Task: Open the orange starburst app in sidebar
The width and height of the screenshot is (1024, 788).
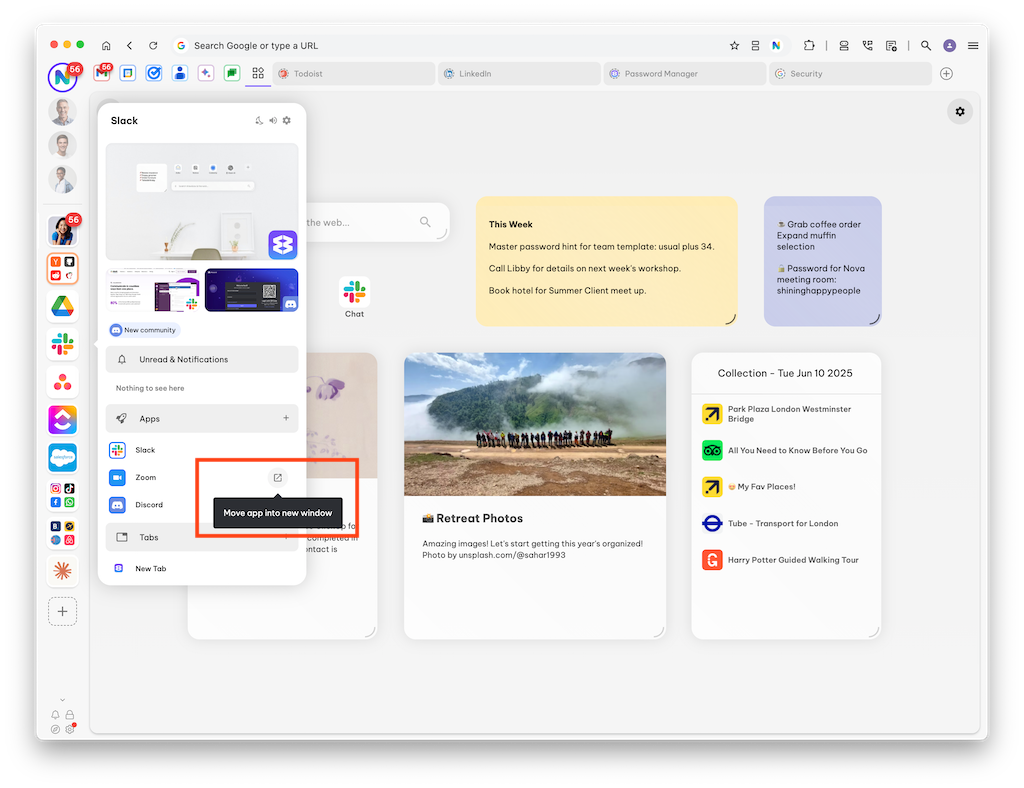Action: [63, 571]
